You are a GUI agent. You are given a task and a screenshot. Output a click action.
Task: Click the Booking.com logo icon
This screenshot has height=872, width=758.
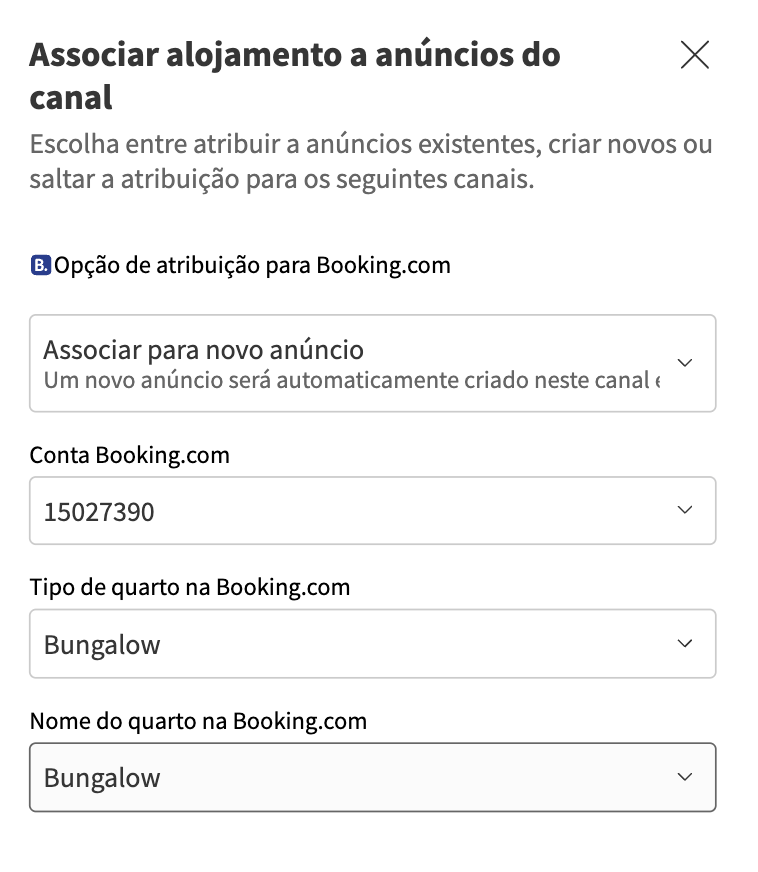point(40,266)
